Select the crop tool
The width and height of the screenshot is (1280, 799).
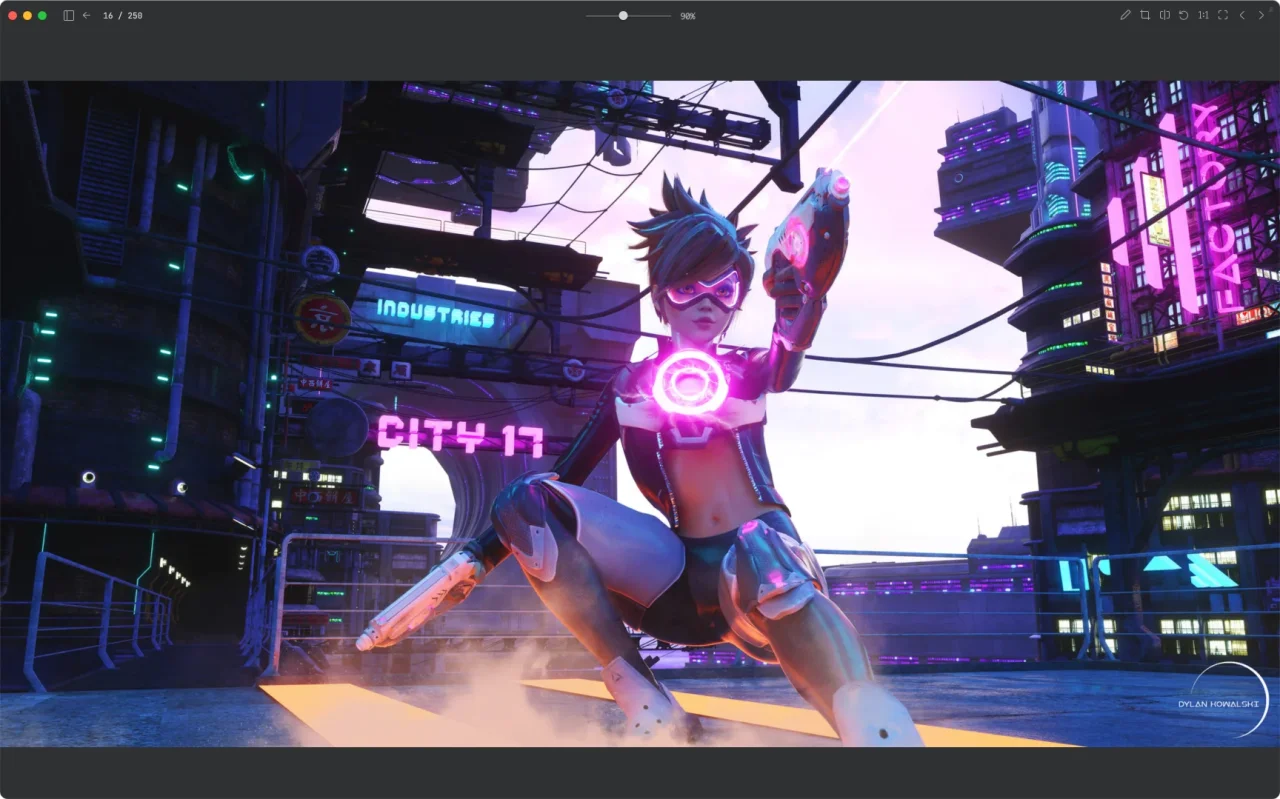(1145, 15)
